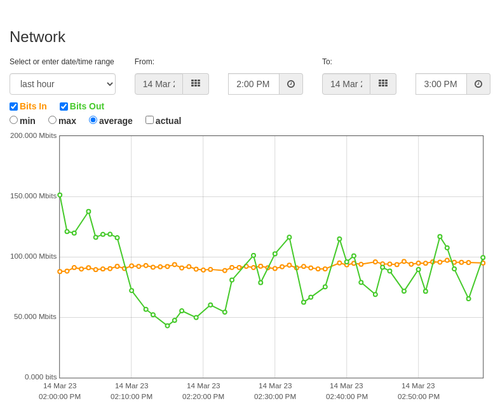Select the max radio button
The image size is (500, 403).
coord(52,120)
